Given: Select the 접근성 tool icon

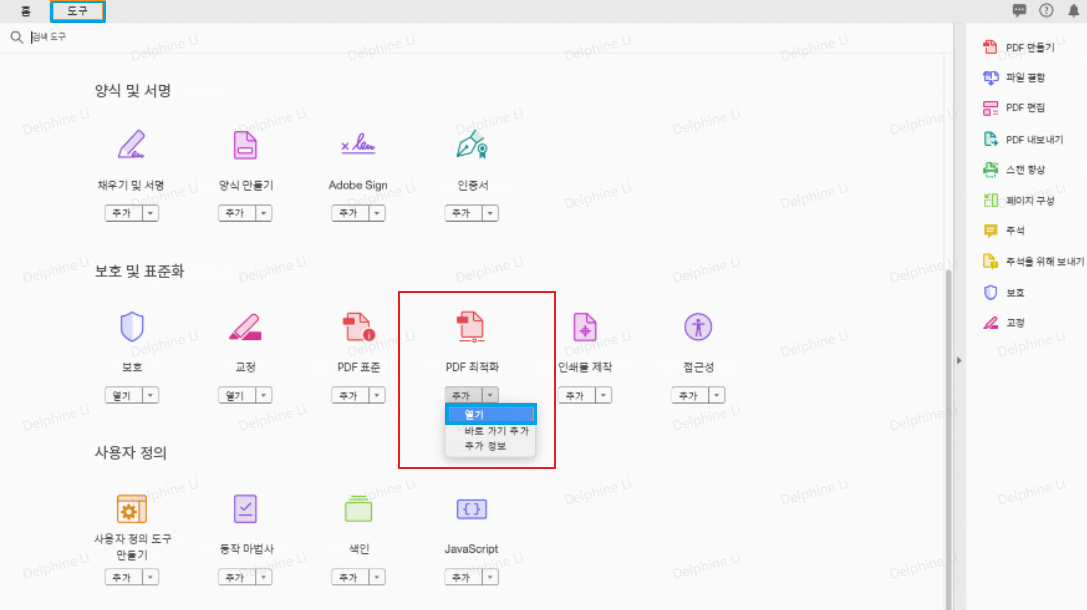Looking at the screenshot, I should [698, 326].
